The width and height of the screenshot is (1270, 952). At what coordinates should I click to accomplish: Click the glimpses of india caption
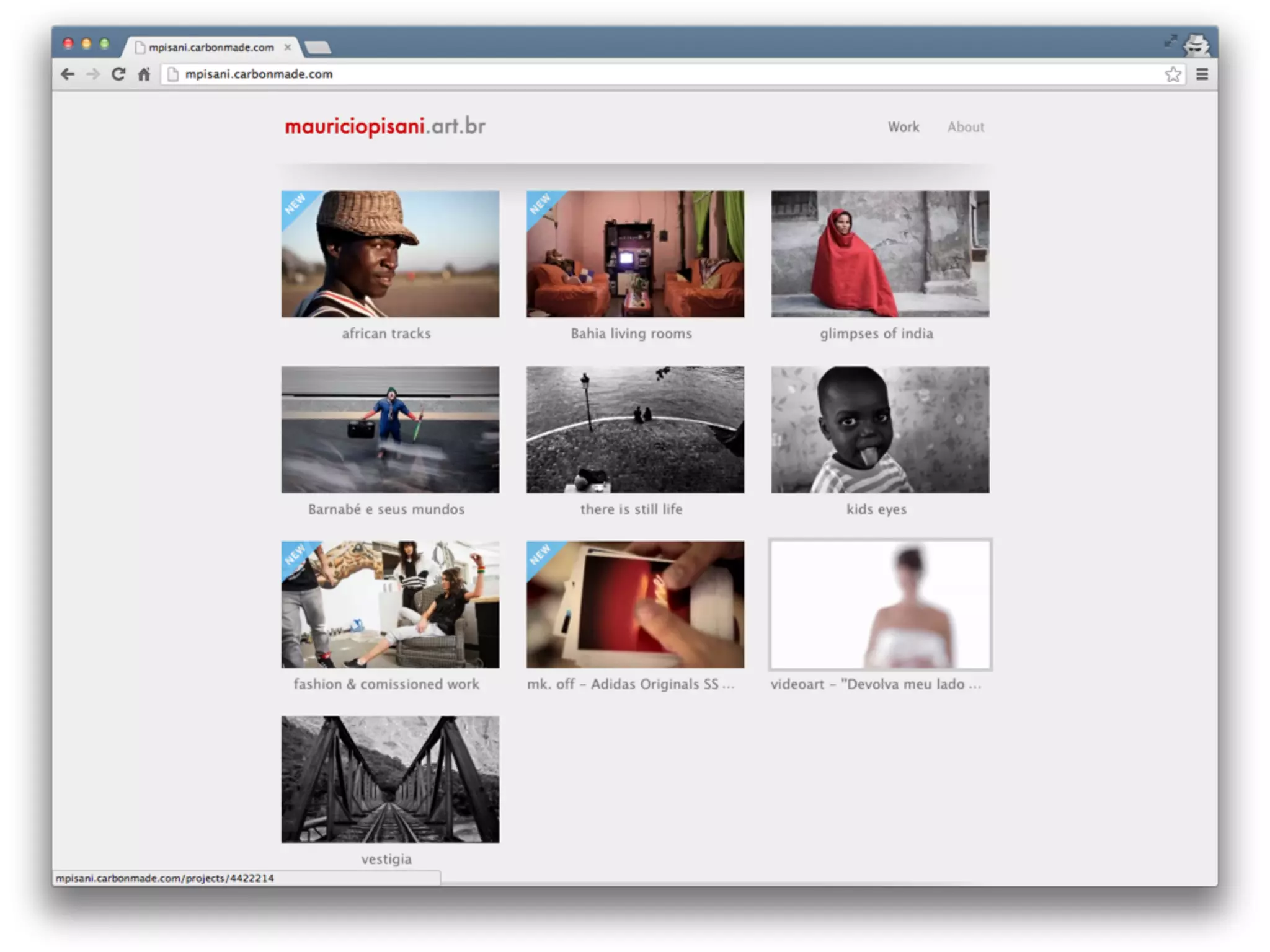876,333
